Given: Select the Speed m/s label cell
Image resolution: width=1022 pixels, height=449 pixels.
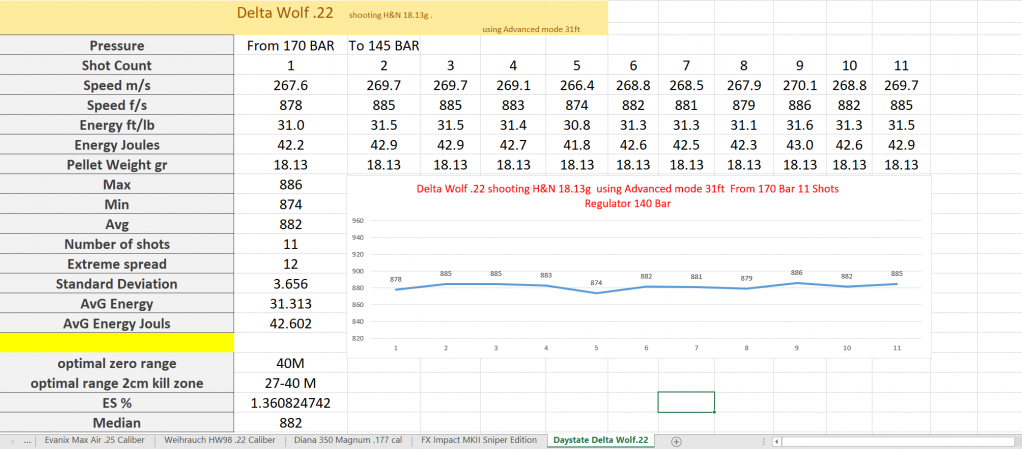Looking at the screenshot, I should (x=117, y=85).
